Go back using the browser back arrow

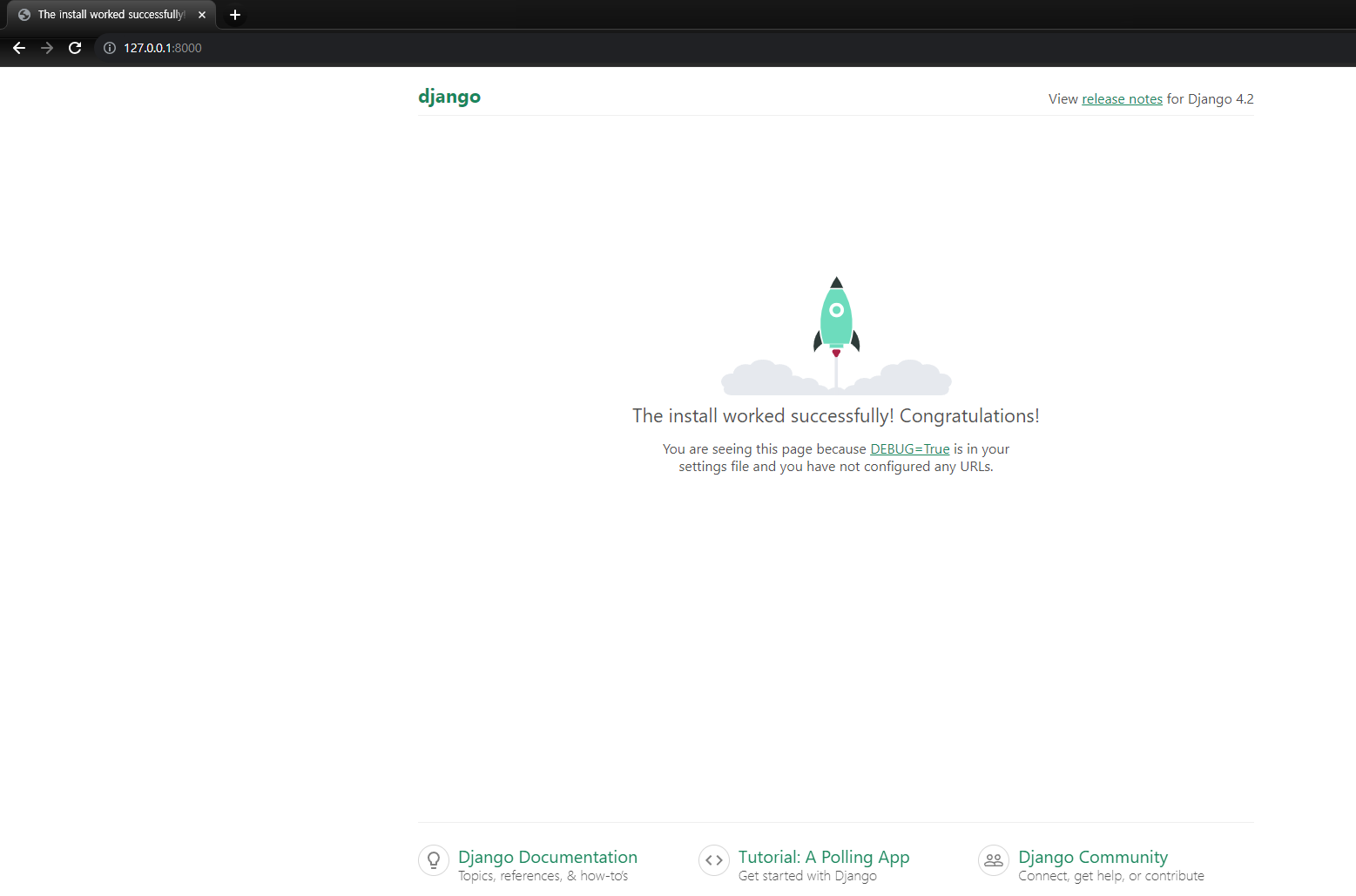pos(19,48)
